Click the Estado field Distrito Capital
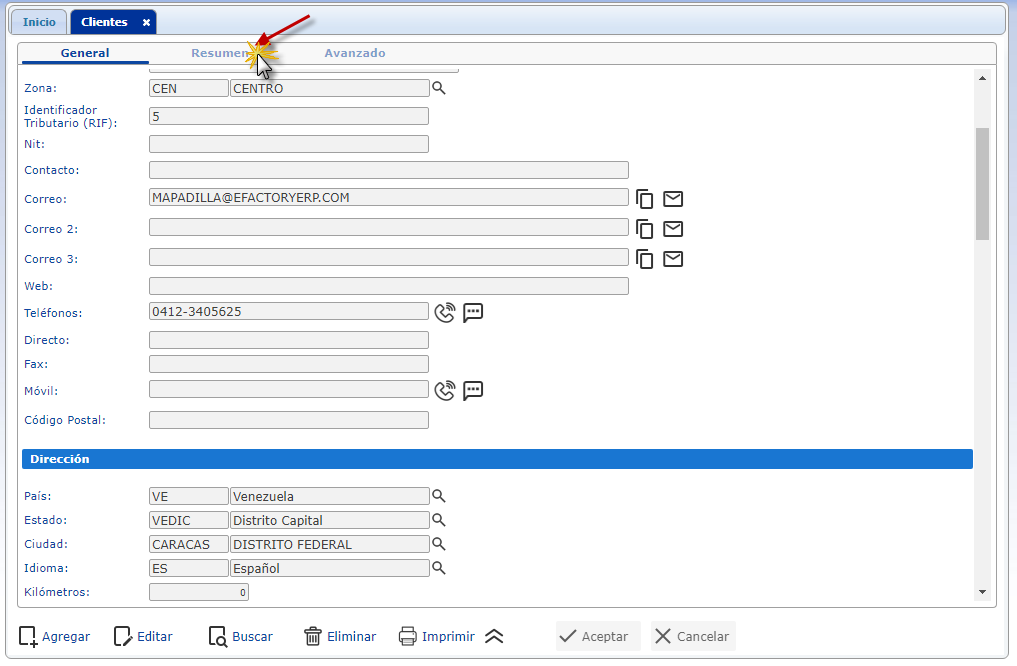This screenshot has width=1017, height=666. pos(329,520)
